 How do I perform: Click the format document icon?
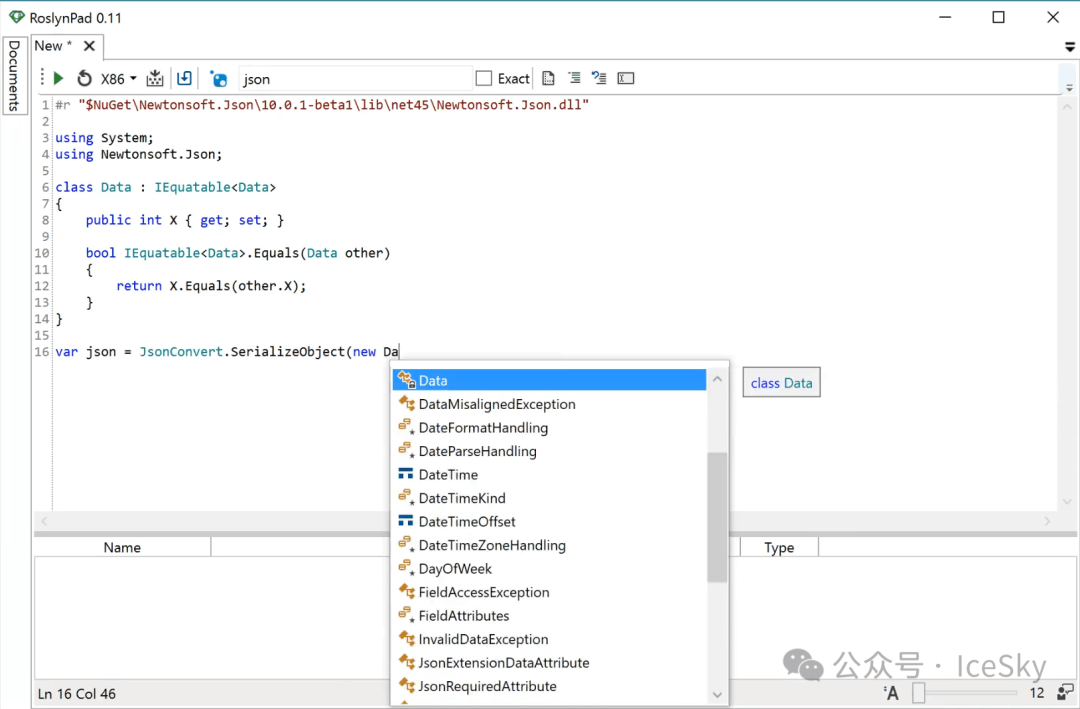(548, 79)
